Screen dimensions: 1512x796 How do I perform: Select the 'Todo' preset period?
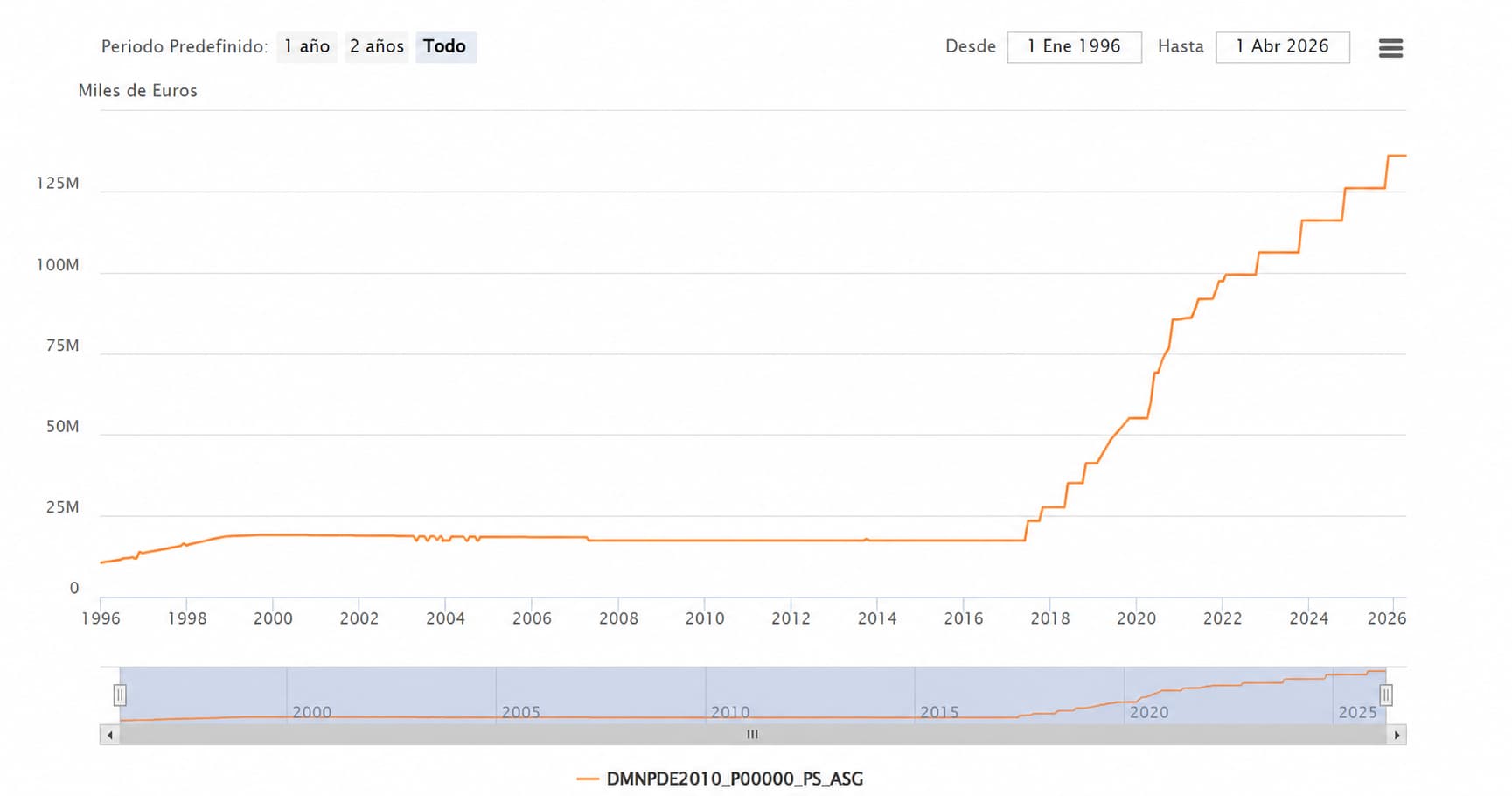445,46
